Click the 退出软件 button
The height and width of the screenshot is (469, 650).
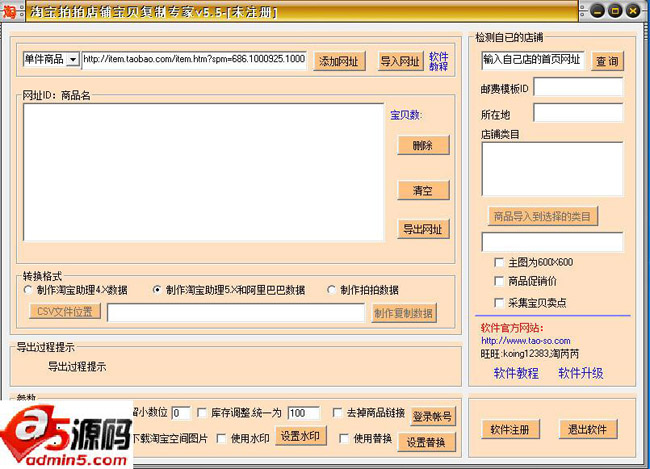(x=588, y=430)
